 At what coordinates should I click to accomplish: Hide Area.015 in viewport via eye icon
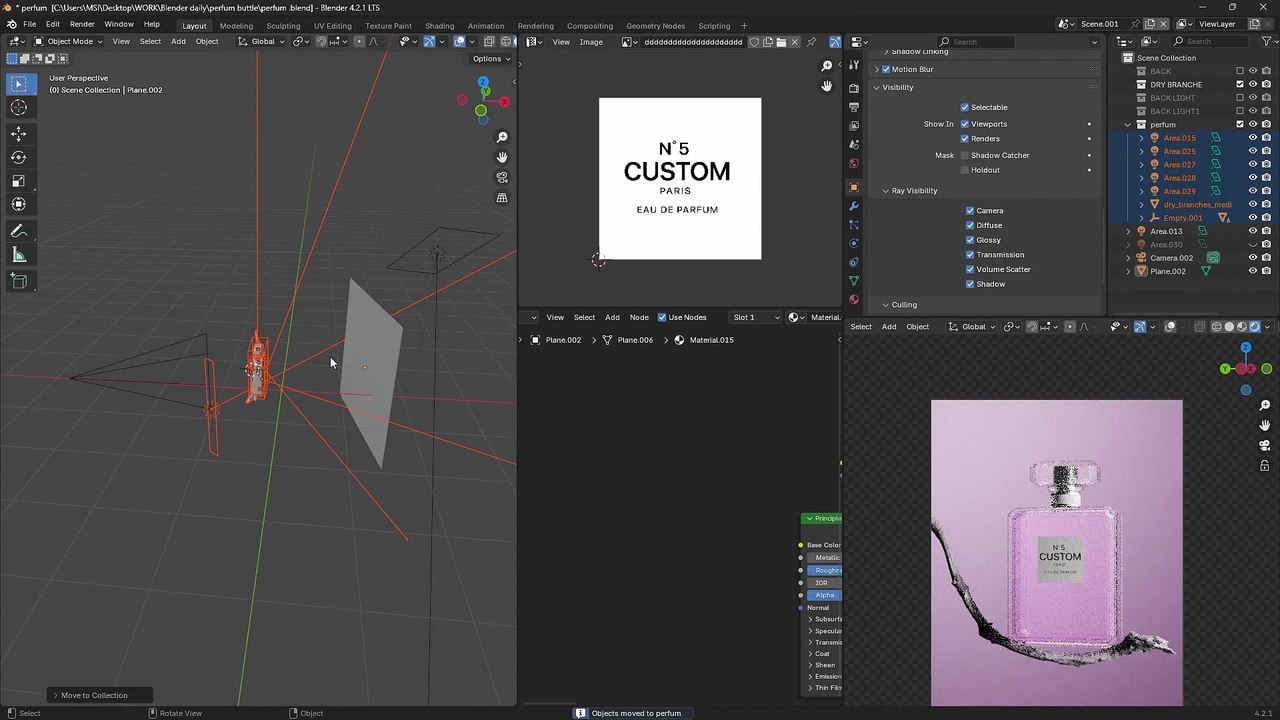point(1253,138)
